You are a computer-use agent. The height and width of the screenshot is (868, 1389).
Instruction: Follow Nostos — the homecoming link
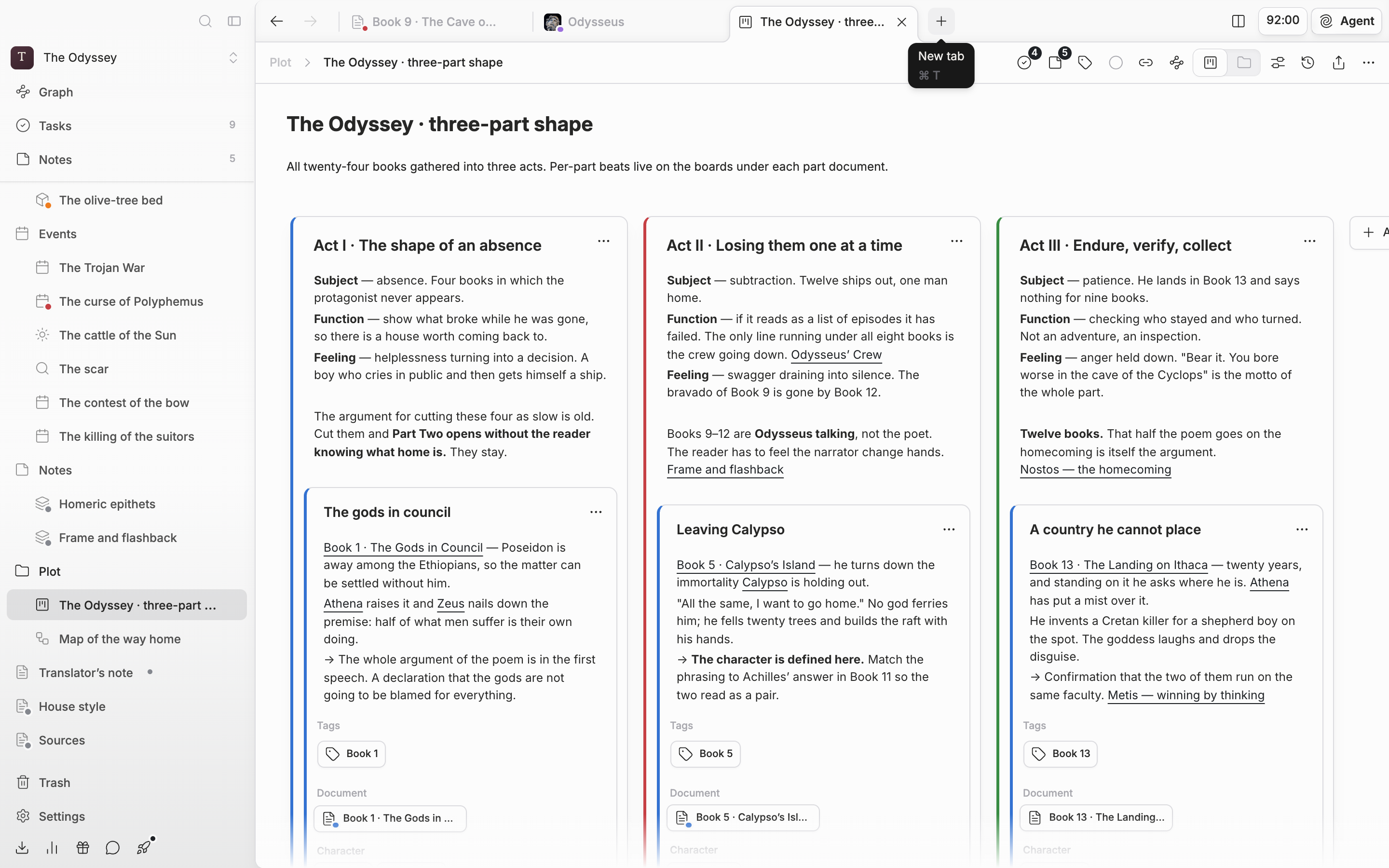(1095, 470)
